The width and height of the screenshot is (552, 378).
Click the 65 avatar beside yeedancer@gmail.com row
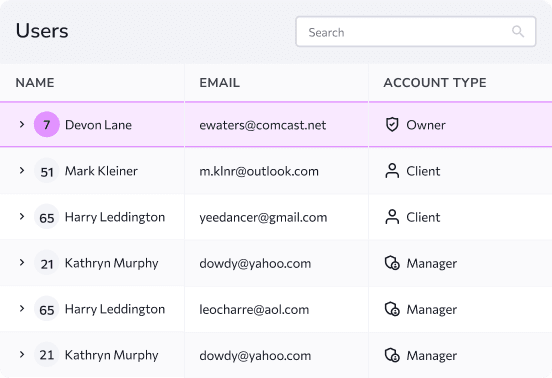click(46, 217)
